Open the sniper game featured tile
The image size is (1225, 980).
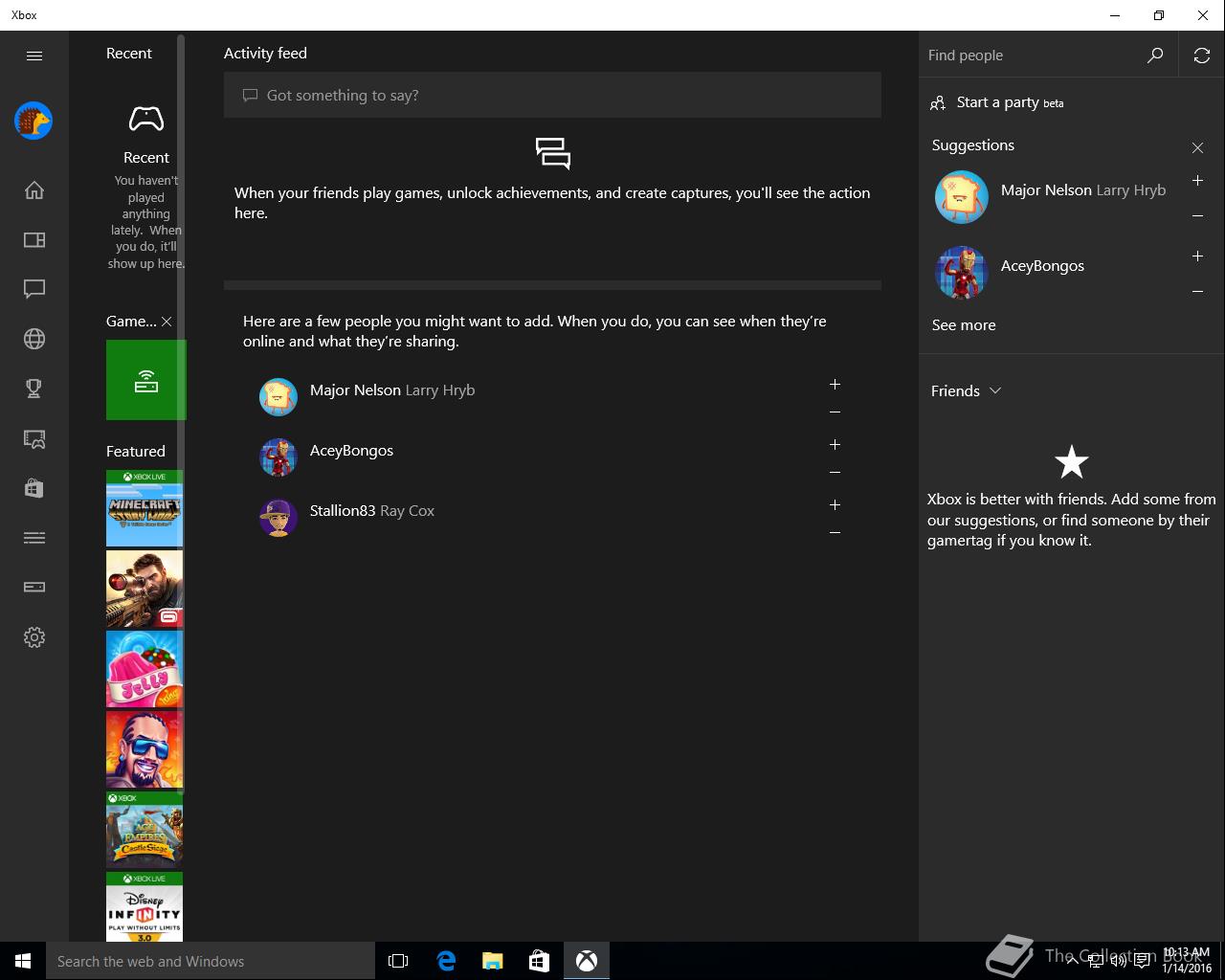coord(145,589)
